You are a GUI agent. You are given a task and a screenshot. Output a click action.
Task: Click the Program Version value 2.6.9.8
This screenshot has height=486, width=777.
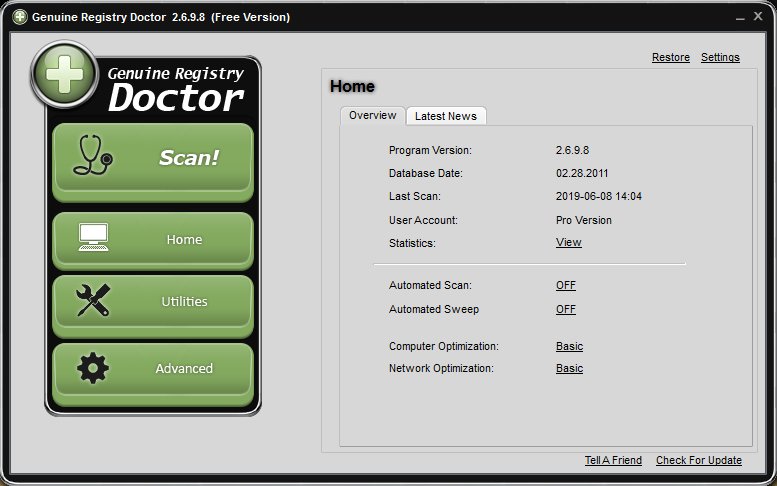coord(572,150)
